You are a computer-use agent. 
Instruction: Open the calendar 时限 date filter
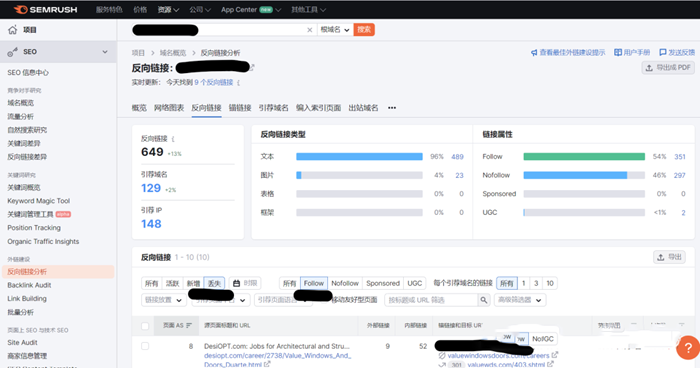coord(245,283)
